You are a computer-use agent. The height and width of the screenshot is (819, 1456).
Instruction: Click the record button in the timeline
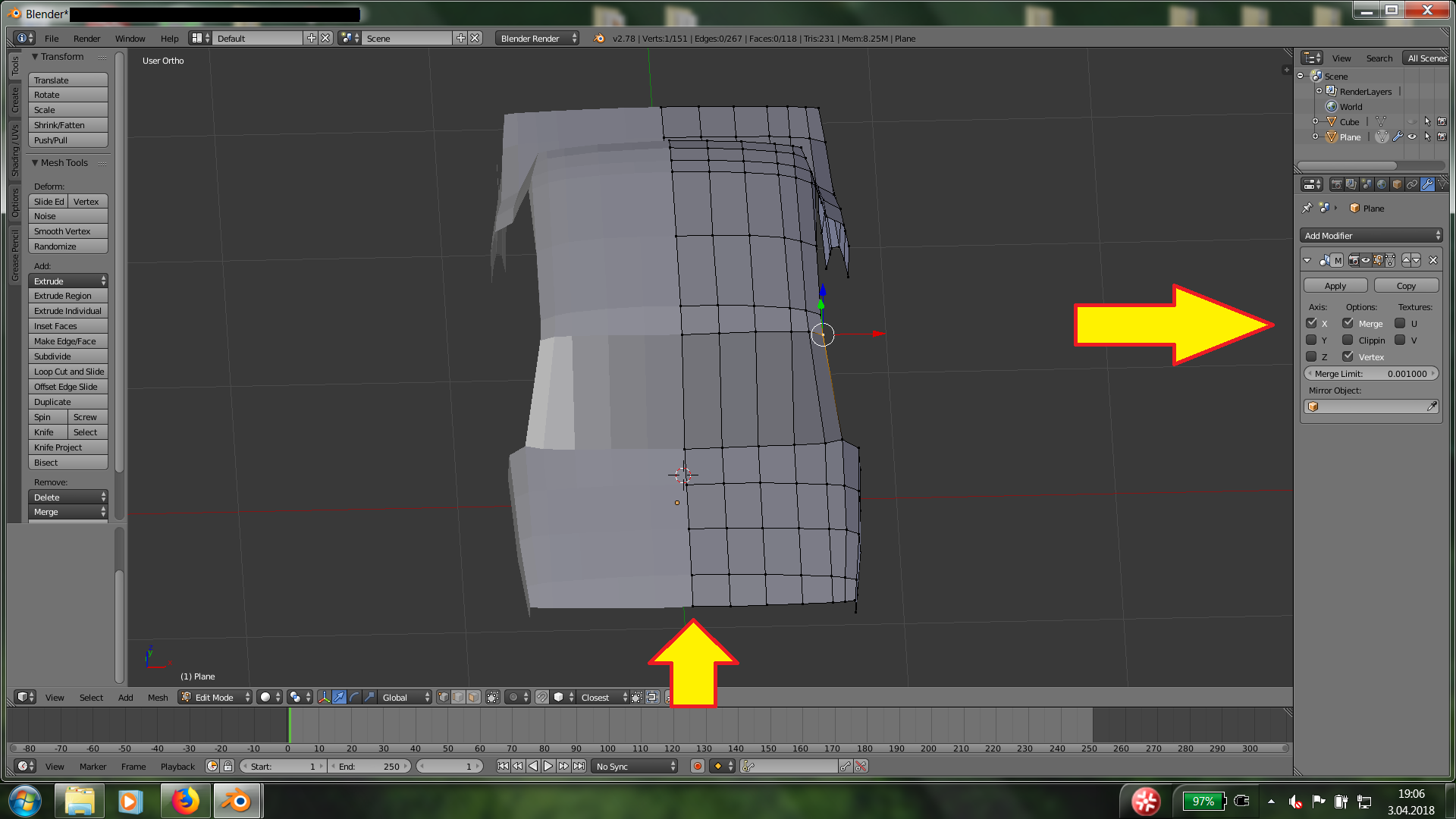(697, 766)
